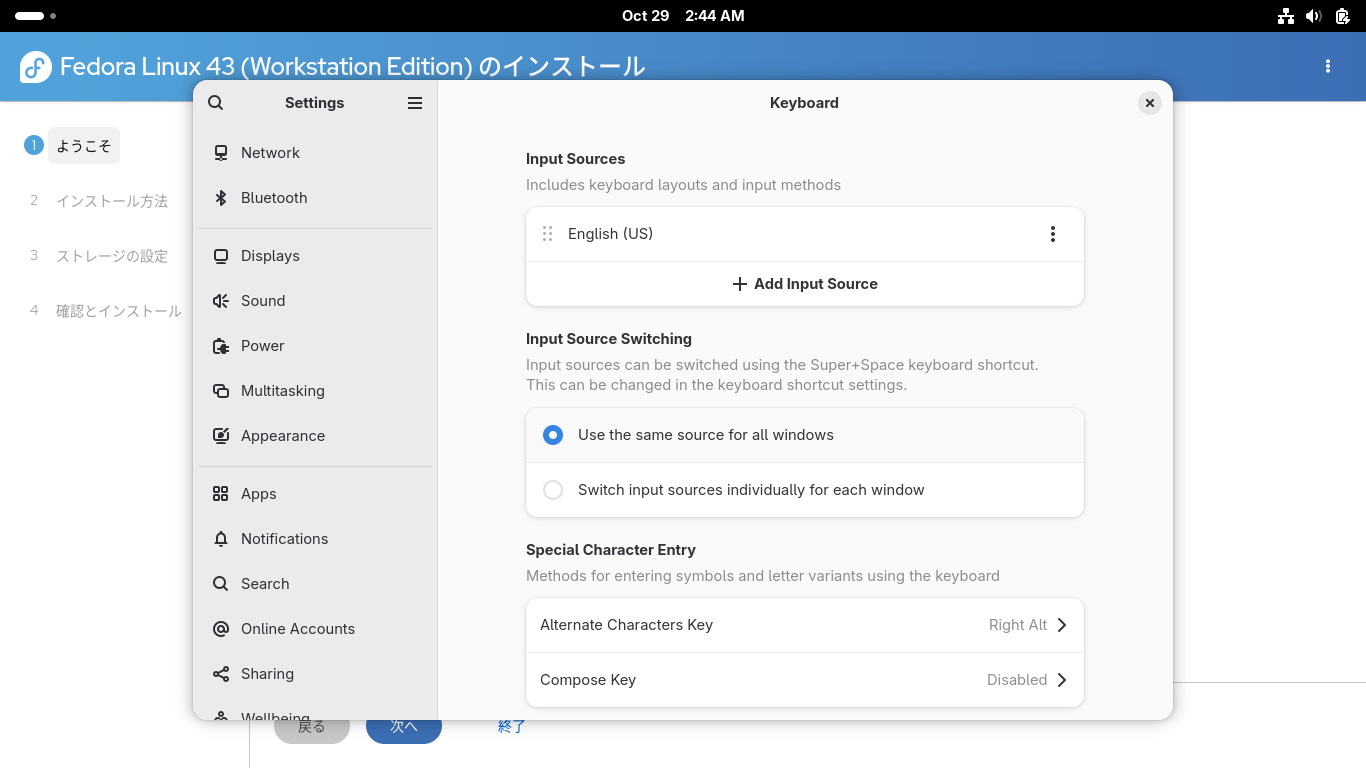The image size is (1366, 768).
Task: Click the Sound speaker icon in sidebar
Action: pos(221,301)
